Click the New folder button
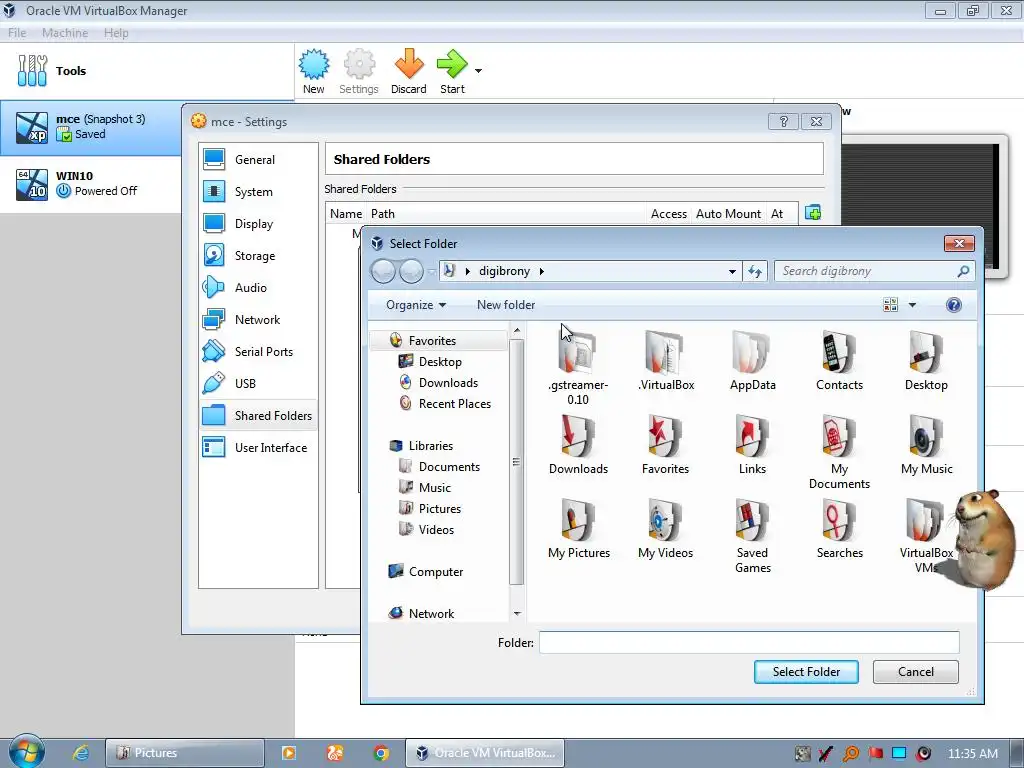 pos(506,305)
